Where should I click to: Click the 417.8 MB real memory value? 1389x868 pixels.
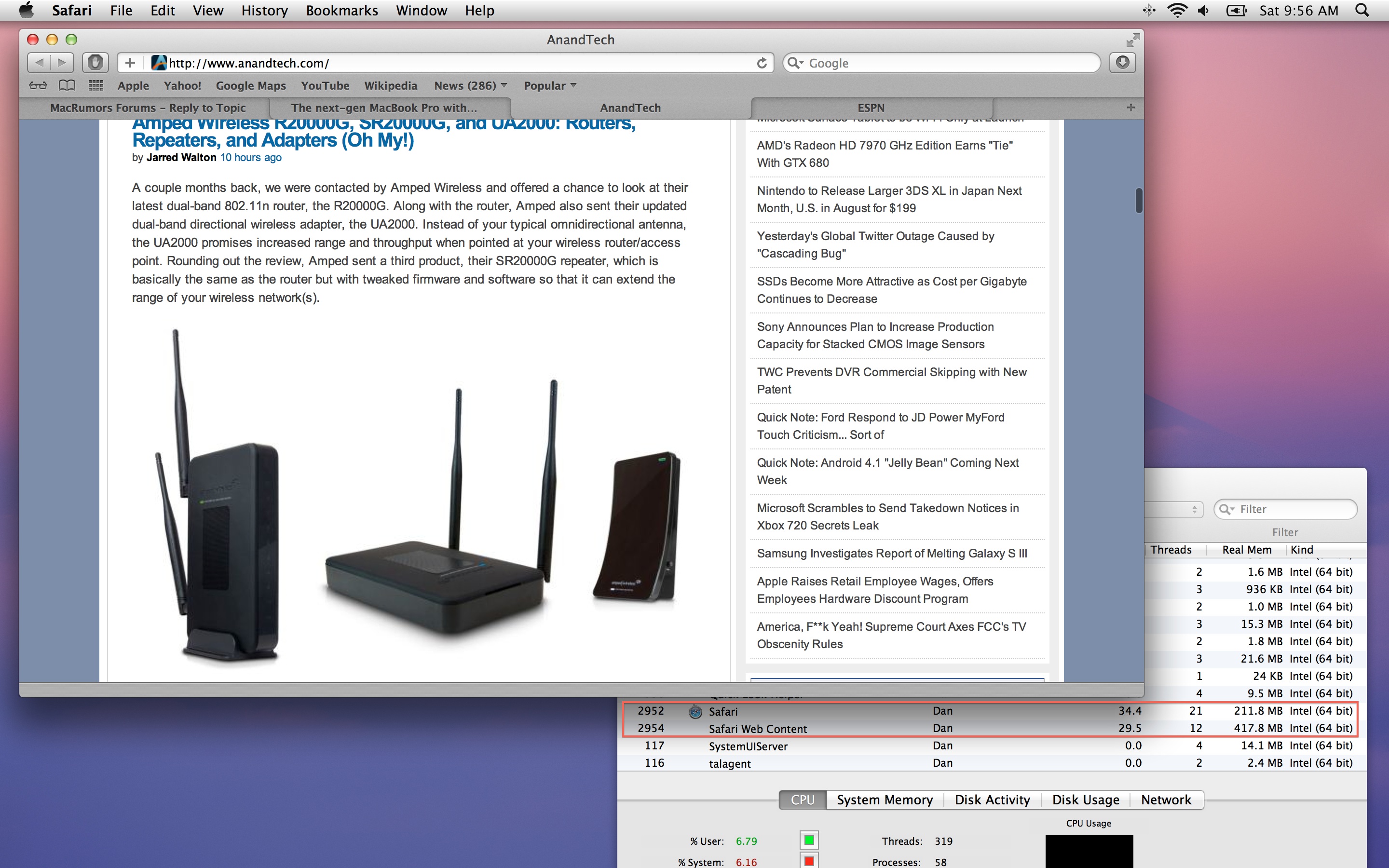tap(1257, 729)
